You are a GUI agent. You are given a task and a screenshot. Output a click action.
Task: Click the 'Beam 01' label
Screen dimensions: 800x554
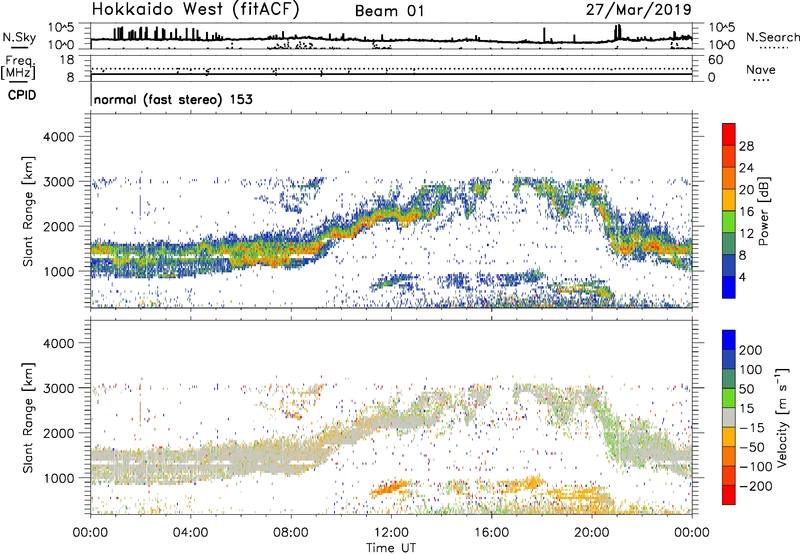coord(390,11)
